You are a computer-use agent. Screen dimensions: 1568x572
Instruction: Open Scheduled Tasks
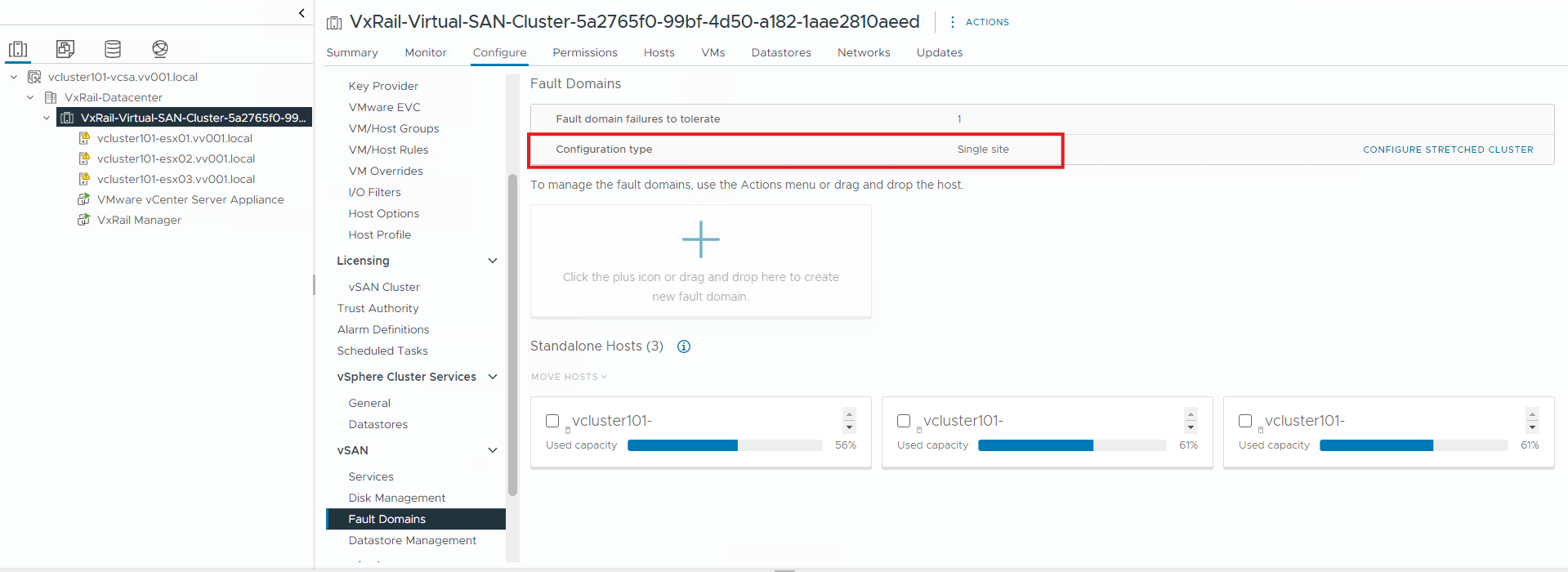tap(382, 351)
